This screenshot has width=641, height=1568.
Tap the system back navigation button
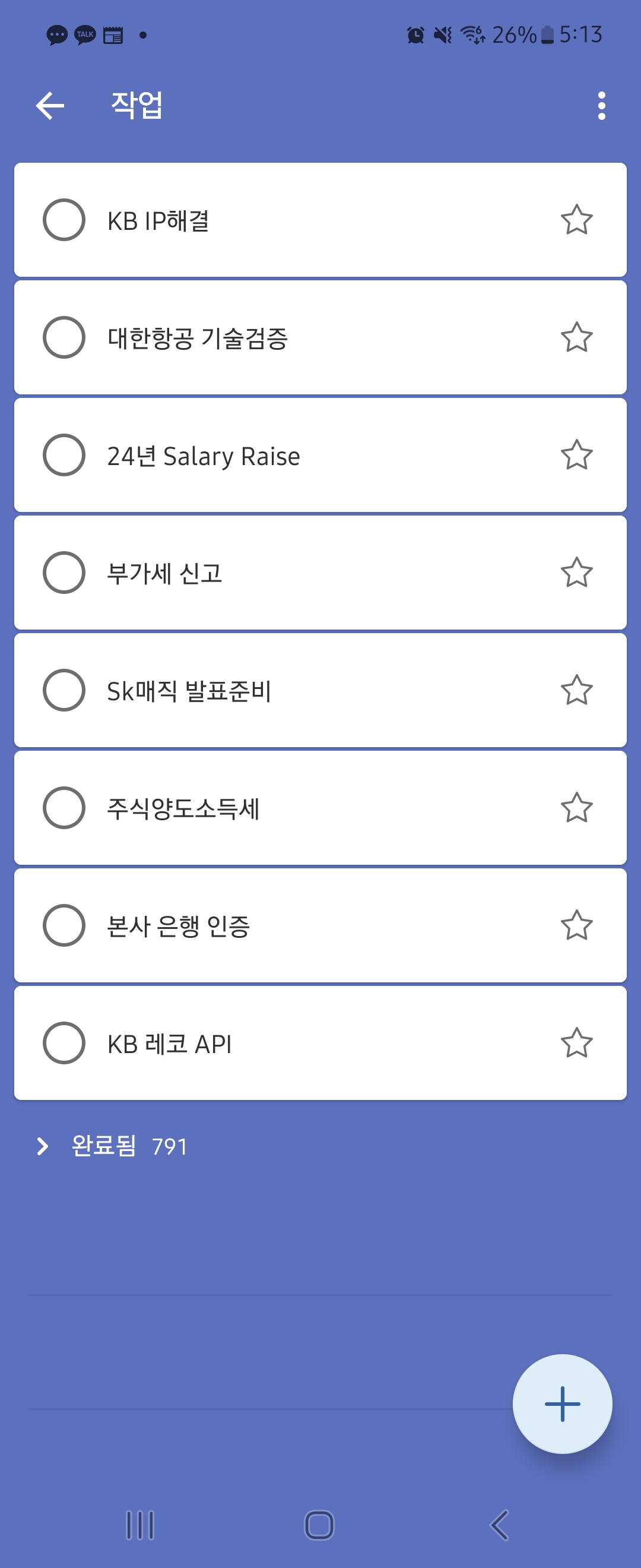[x=499, y=1525]
